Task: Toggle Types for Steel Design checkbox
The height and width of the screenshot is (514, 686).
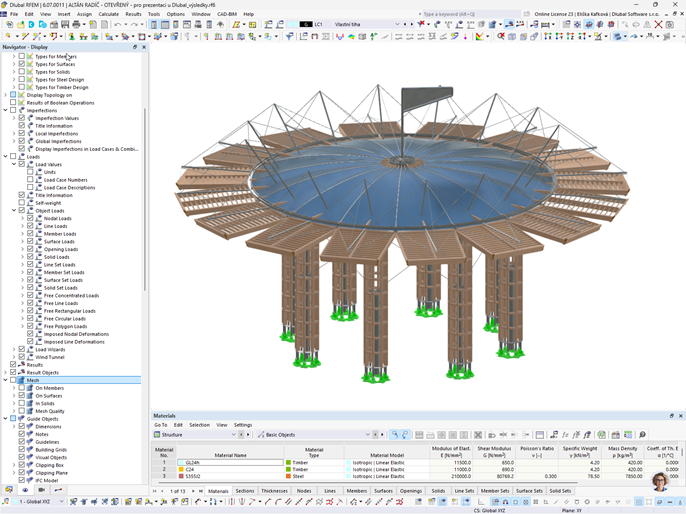Action: 21,79
